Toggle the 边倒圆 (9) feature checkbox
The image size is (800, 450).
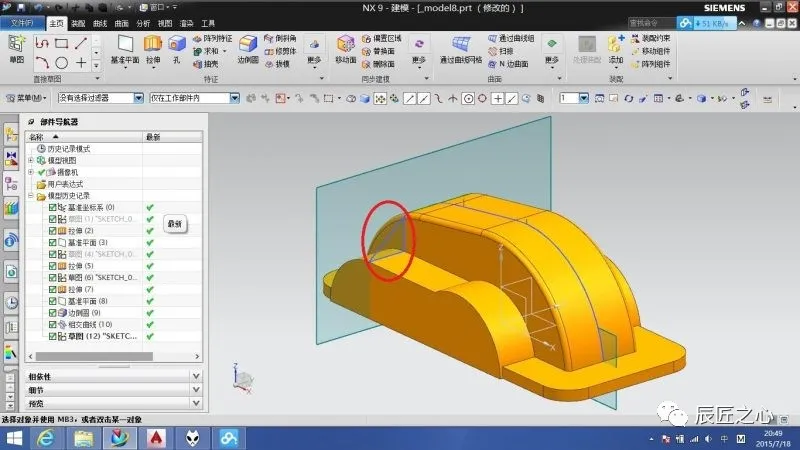(53, 313)
